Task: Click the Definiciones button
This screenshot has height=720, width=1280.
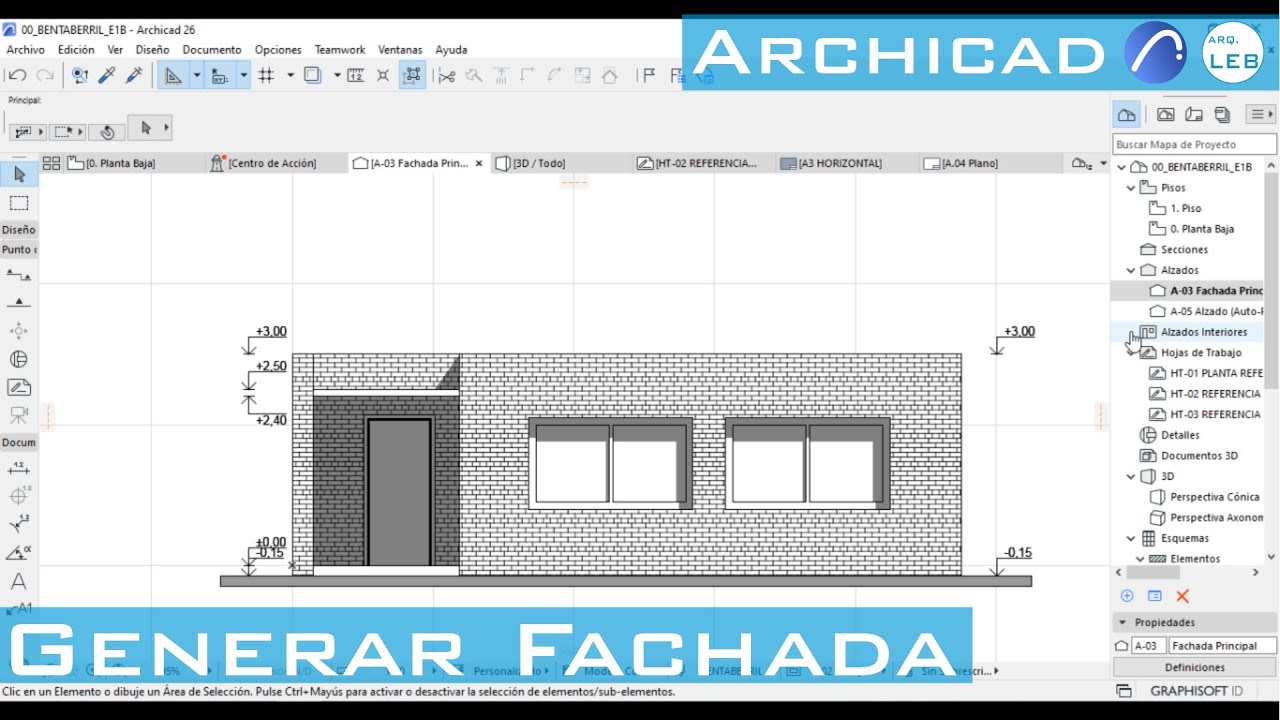Action: pos(1195,667)
